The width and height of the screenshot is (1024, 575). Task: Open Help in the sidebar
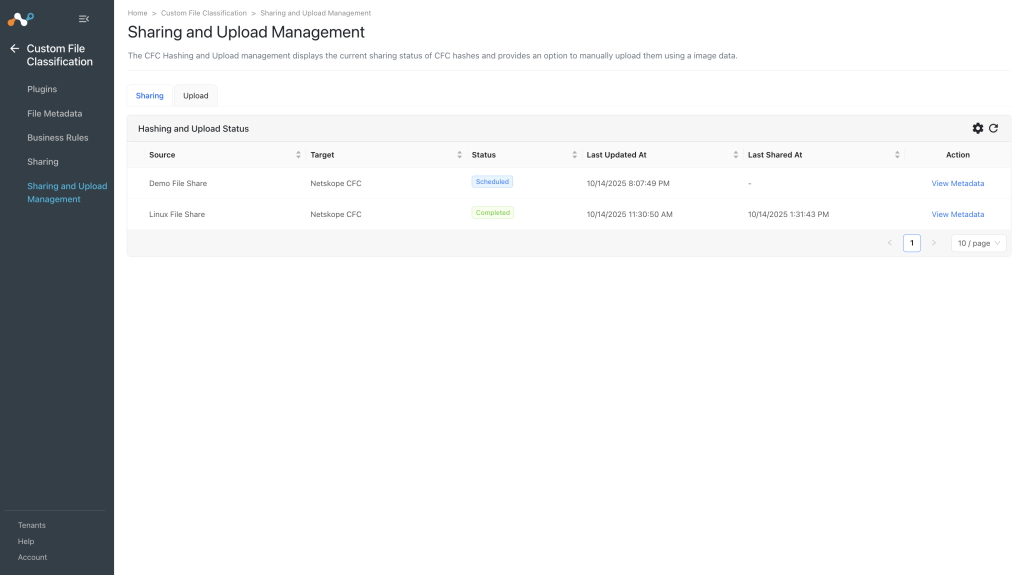(x=25, y=542)
